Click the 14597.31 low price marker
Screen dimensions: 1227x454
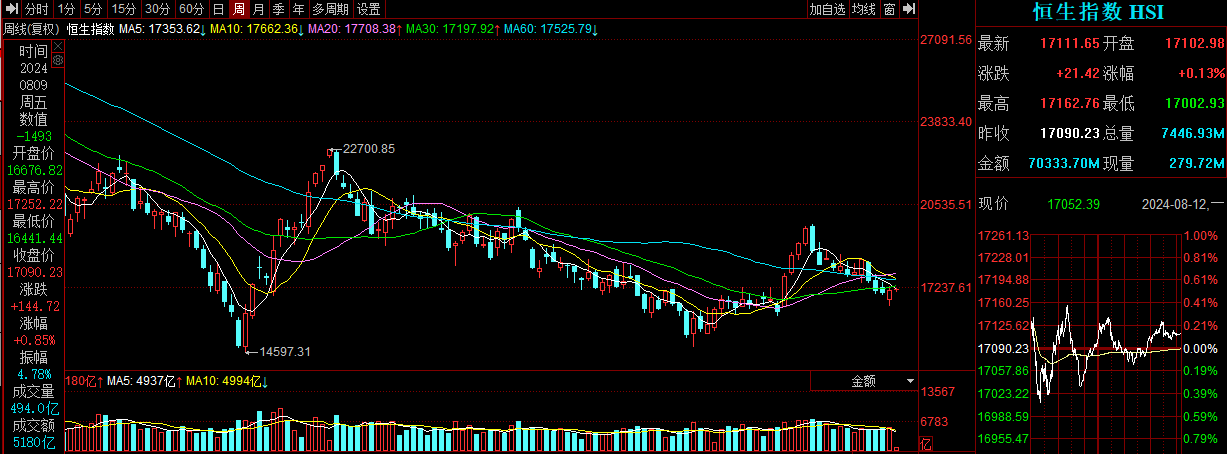click(x=285, y=351)
